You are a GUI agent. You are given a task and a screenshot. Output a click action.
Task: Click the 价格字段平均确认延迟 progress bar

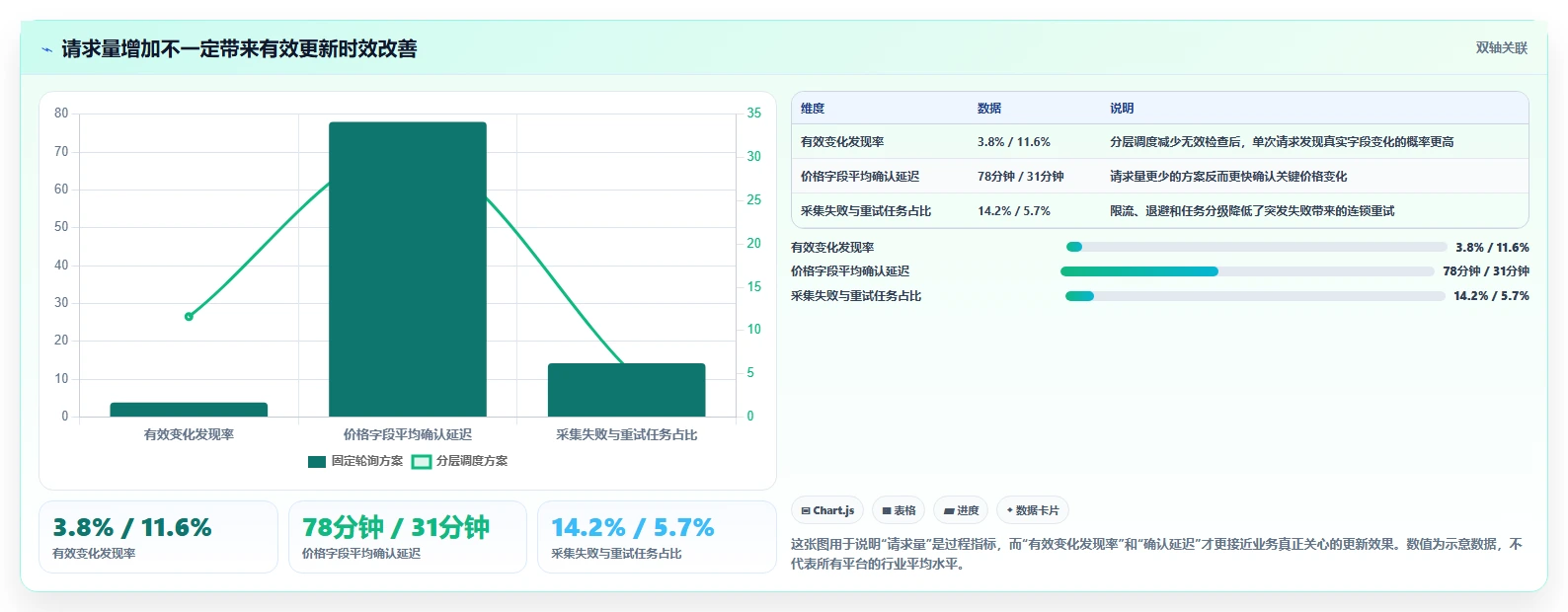tap(1247, 271)
